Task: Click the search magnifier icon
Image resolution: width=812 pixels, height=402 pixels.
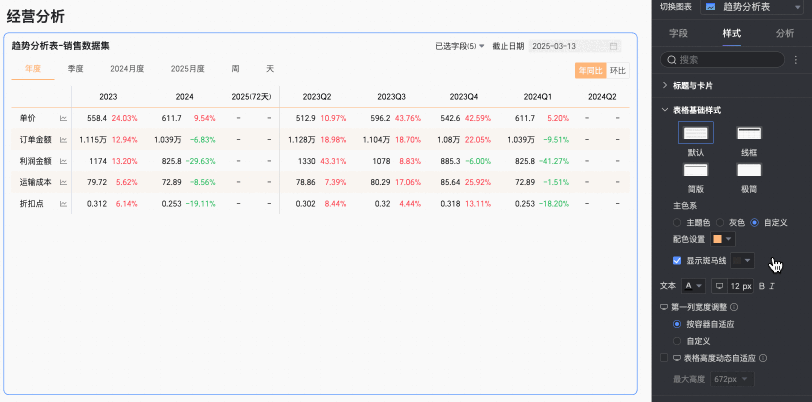Action: [672, 60]
